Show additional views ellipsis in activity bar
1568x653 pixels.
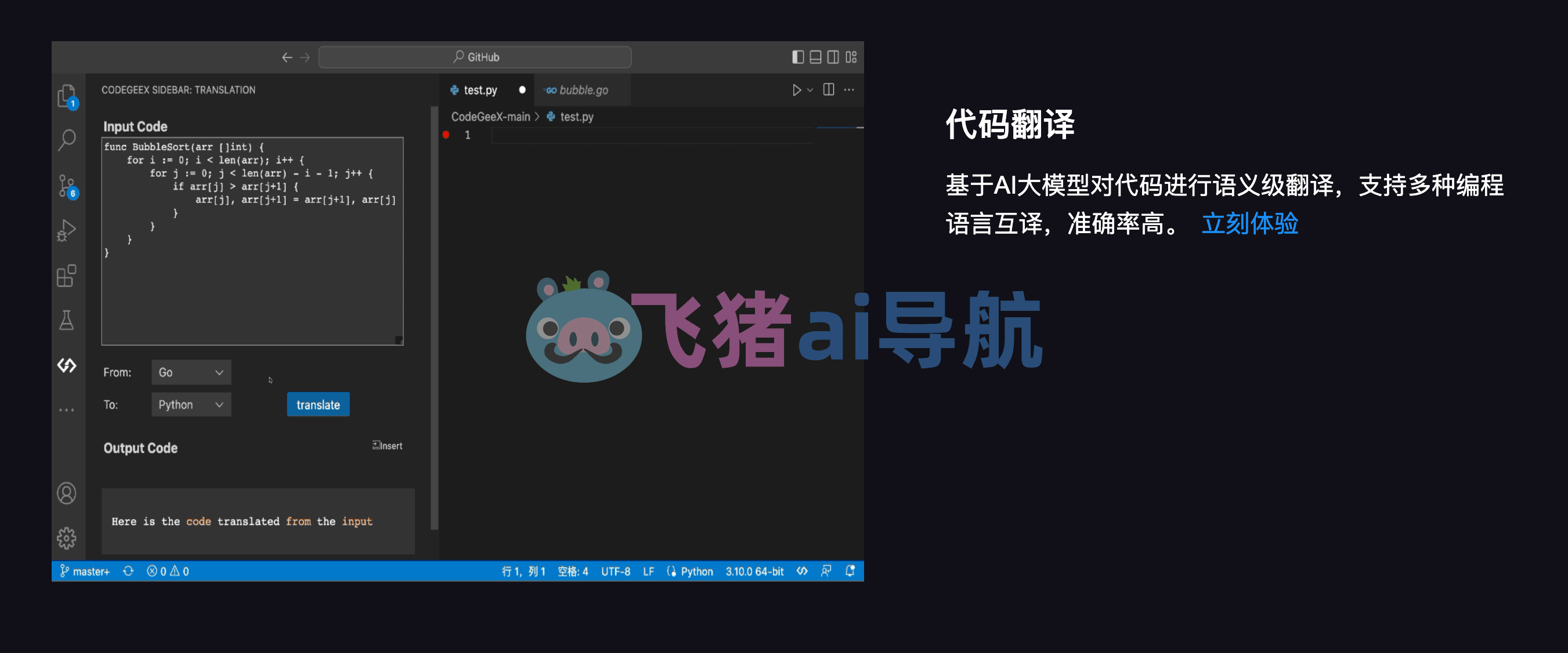point(67,410)
